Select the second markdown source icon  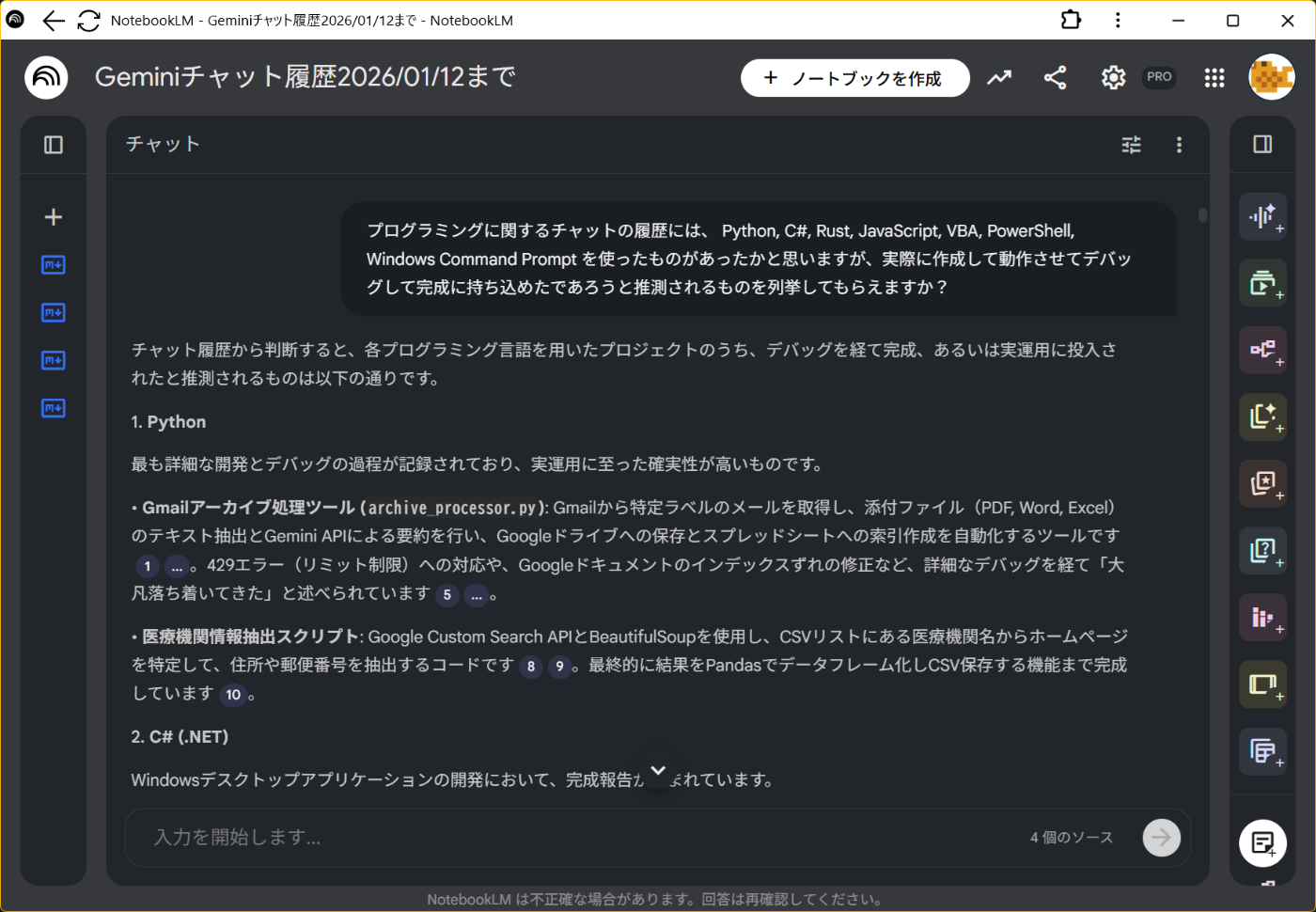click(x=54, y=312)
